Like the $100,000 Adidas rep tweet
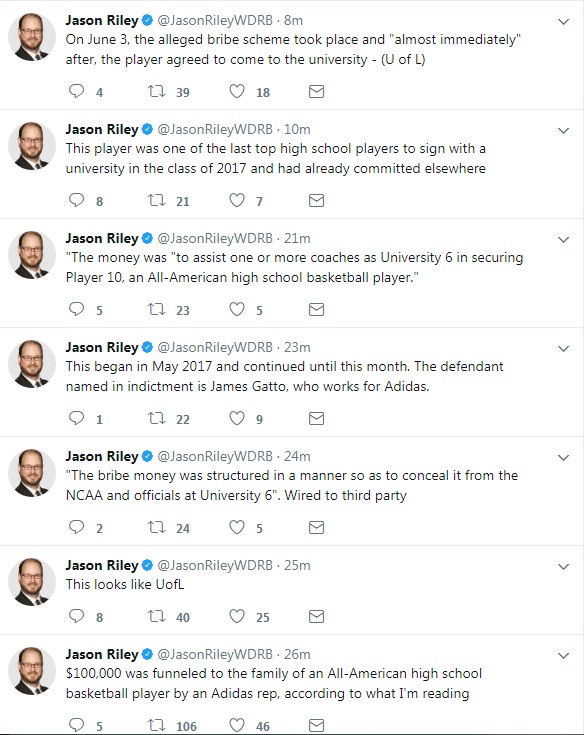The image size is (584, 735). click(237, 725)
